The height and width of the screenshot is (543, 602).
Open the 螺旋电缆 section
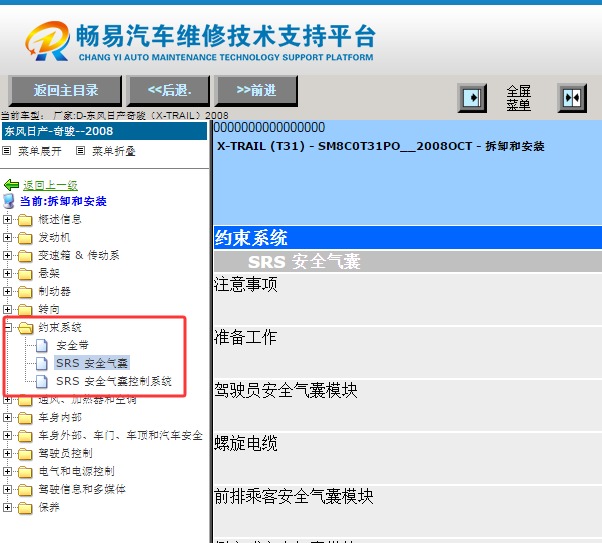pos(246,444)
